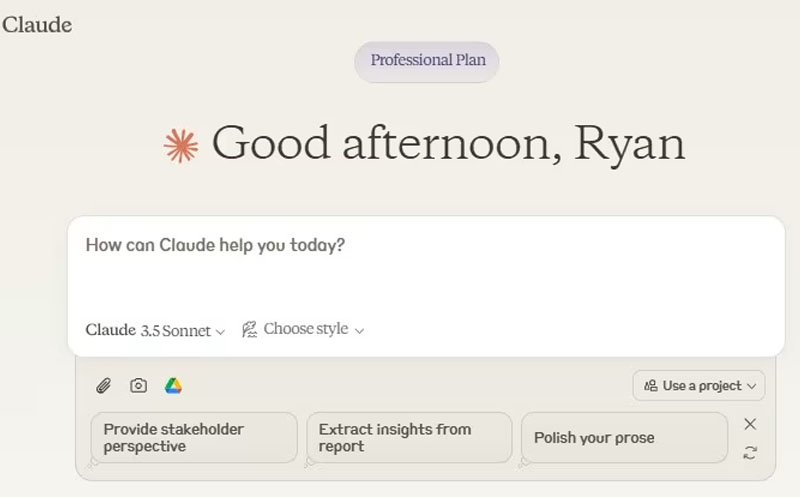The height and width of the screenshot is (497, 800).
Task: Dismiss suggestions with the X icon
Action: tap(750, 424)
